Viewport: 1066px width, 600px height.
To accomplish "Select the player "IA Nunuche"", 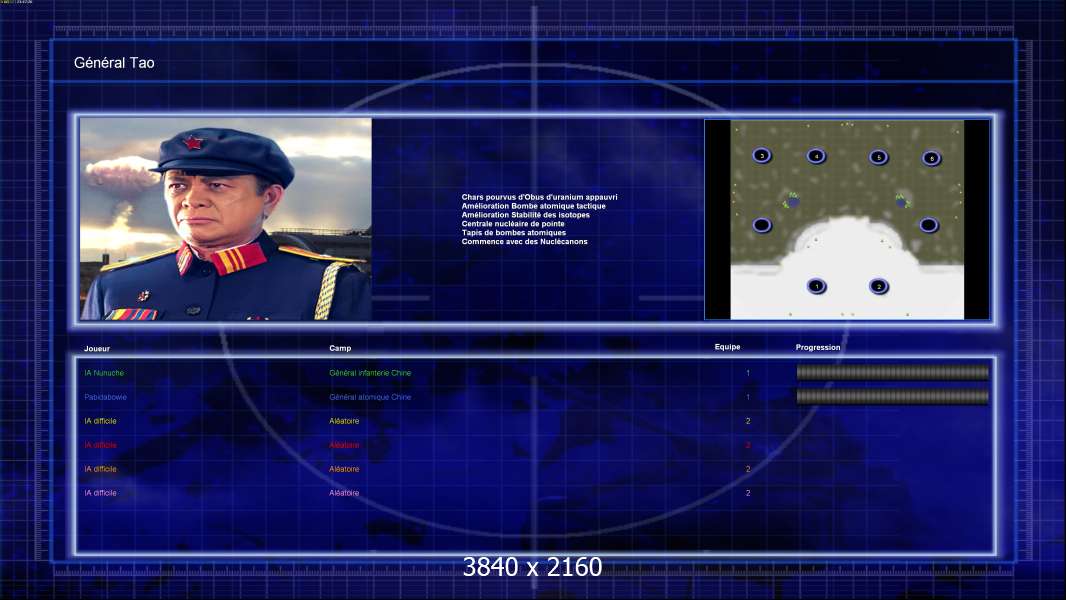I will tap(104, 373).
